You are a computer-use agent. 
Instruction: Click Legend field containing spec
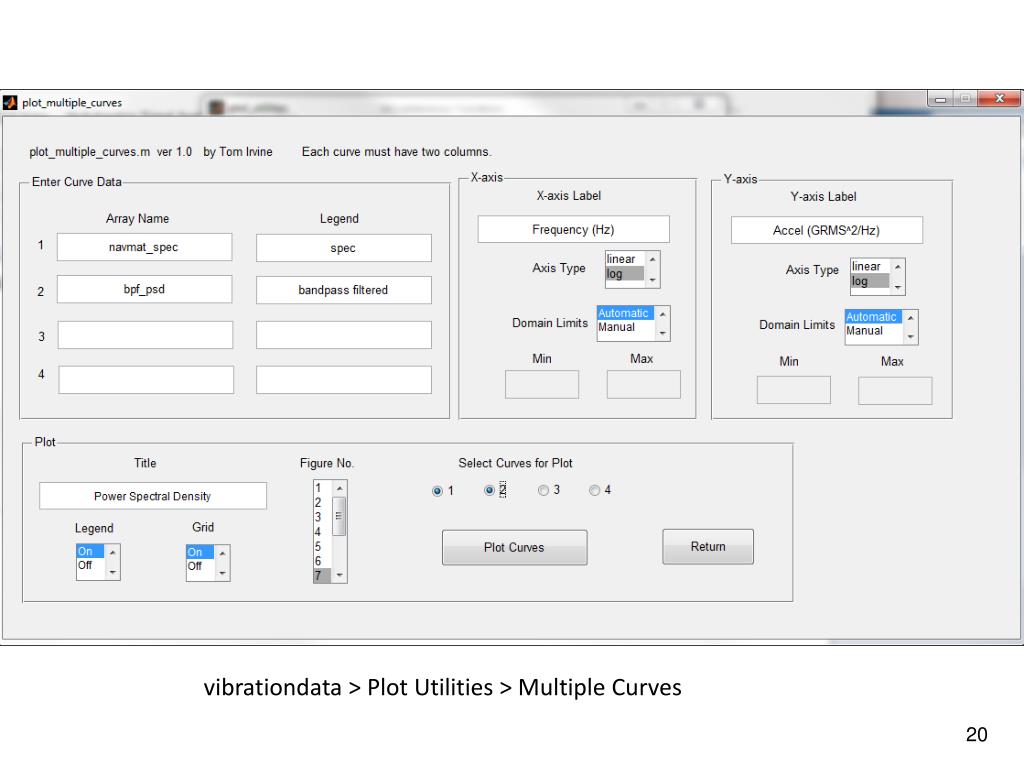coord(344,248)
